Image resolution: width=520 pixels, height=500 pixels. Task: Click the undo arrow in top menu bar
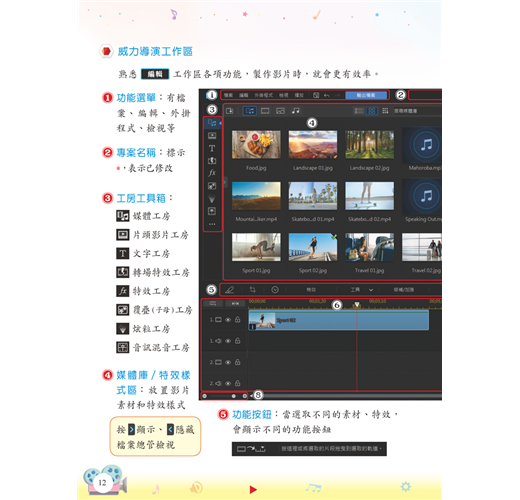pyautogui.click(x=327, y=95)
